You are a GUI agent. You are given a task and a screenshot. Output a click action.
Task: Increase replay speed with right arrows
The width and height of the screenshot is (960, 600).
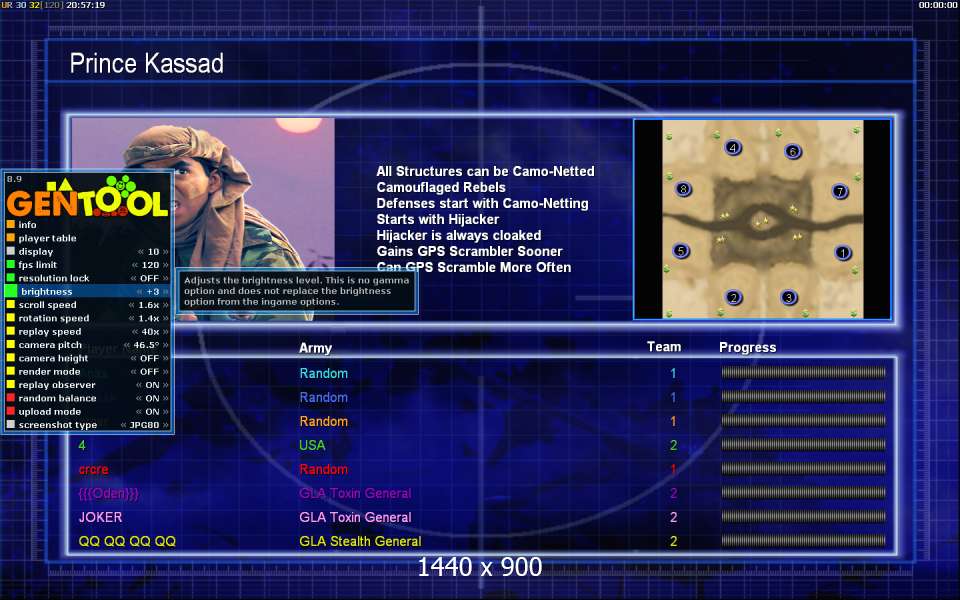point(165,332)
